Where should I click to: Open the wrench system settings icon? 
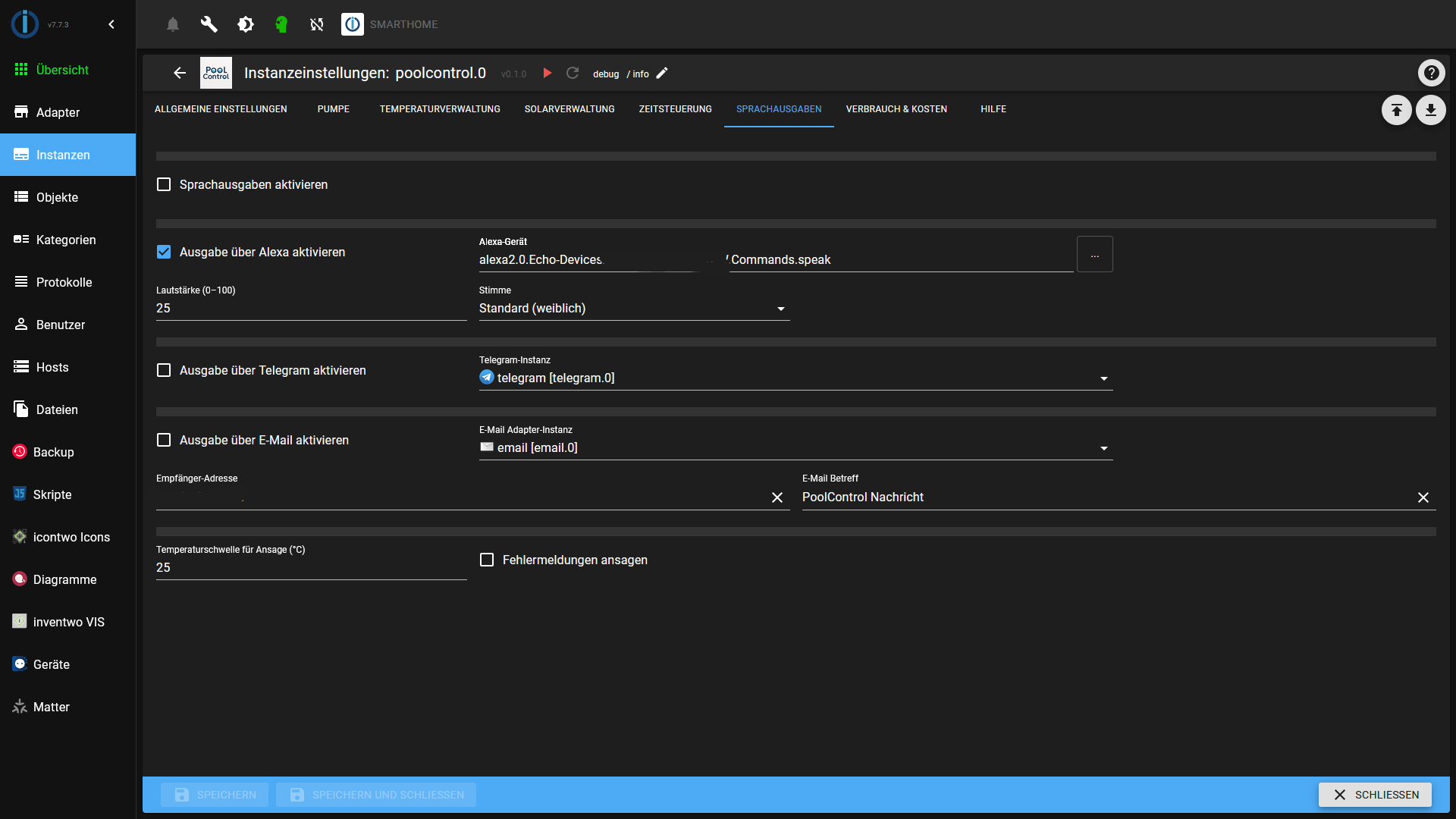pos(209,24)
